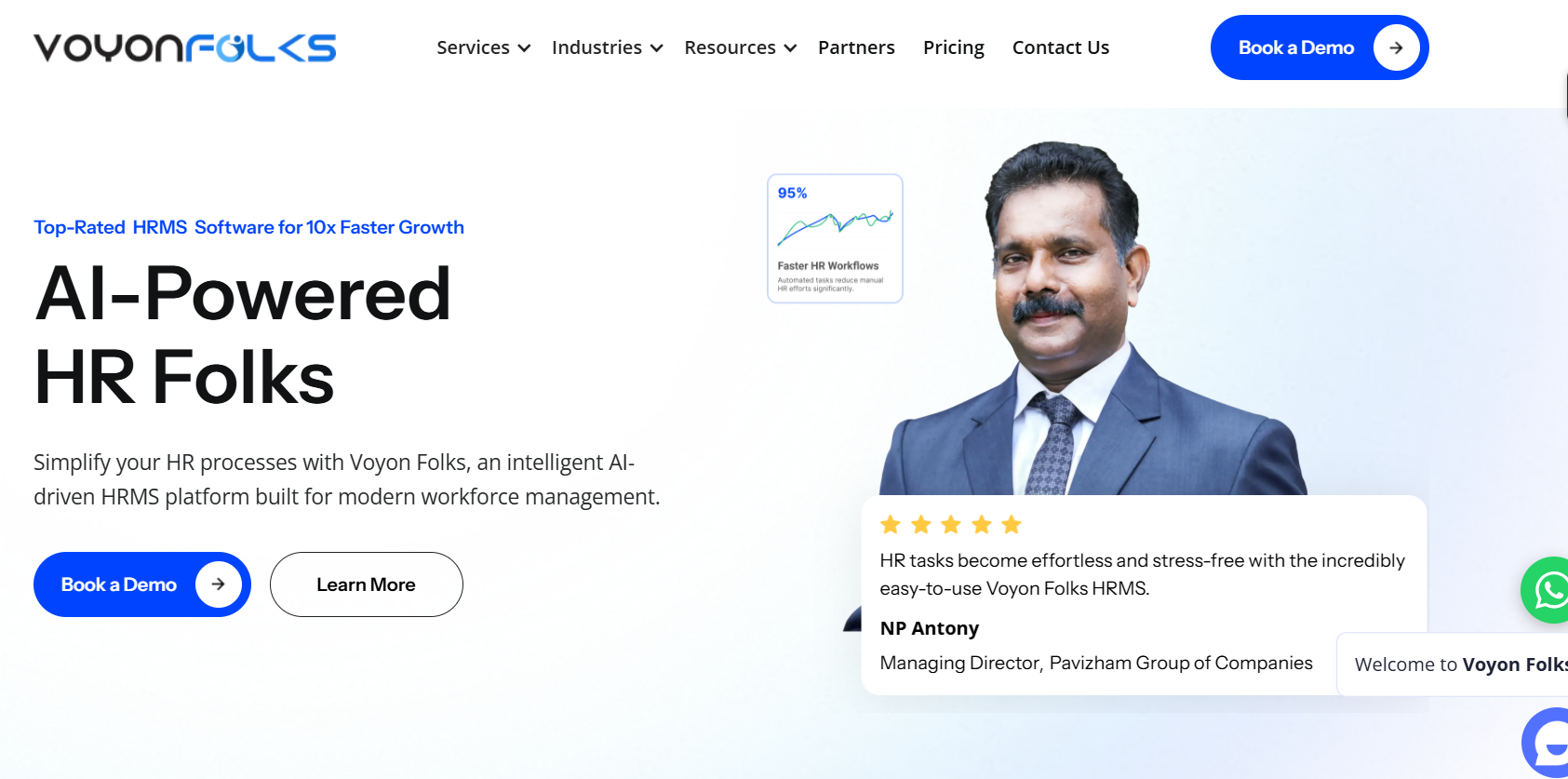Click the Welcome to Voyon Folks popup
This screenshot has width=1568, height=779.
[x=1453, y=665]
